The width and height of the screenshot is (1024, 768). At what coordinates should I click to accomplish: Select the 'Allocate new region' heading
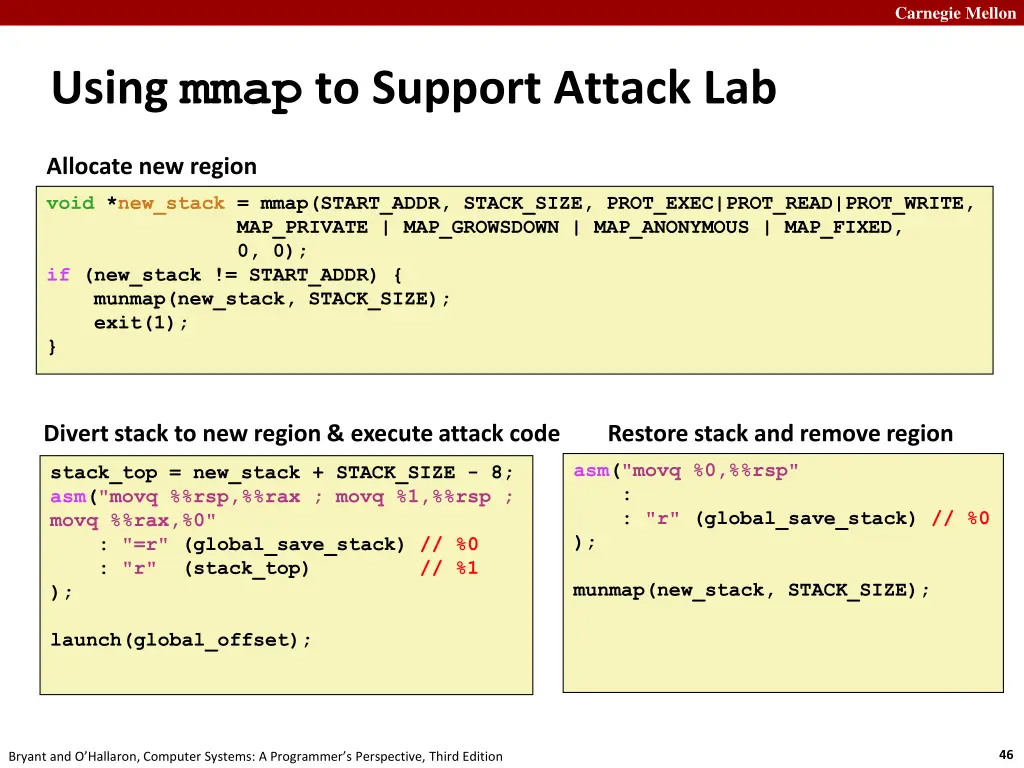click(152, 166)
